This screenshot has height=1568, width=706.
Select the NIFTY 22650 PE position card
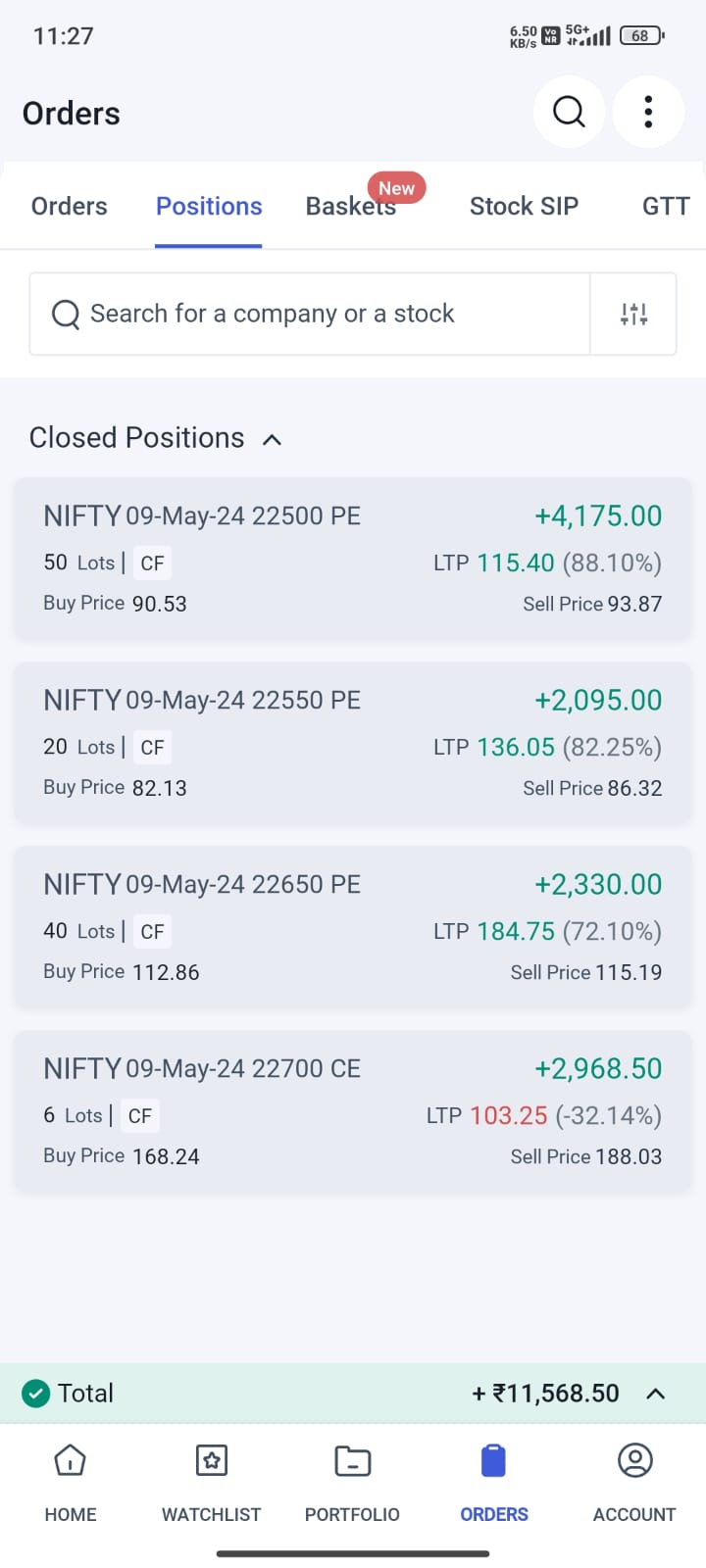[x=353, y=928]
